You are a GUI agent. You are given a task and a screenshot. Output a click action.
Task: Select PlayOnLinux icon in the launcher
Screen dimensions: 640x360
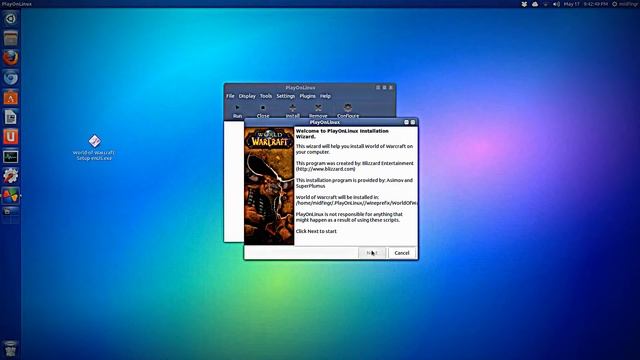click(x=11, y=196)
